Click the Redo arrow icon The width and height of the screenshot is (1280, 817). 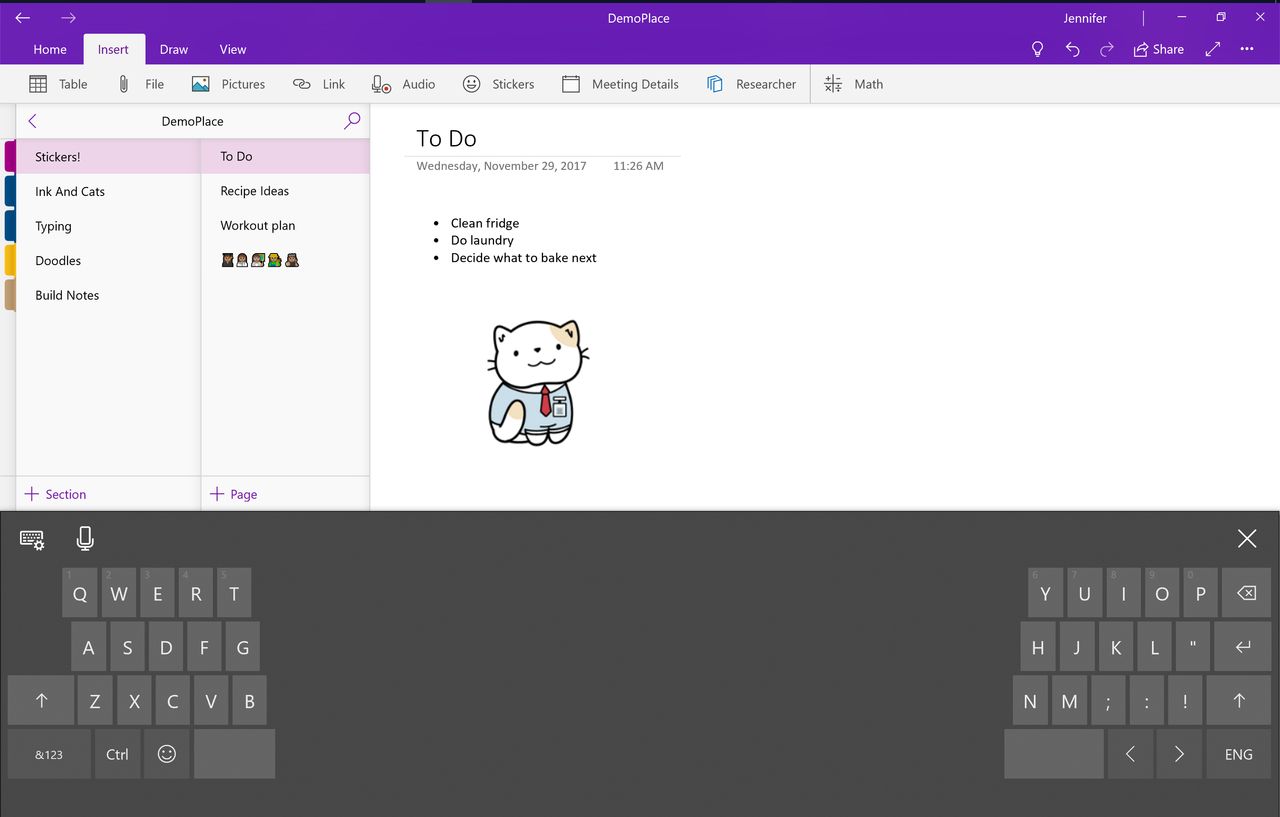point(1106,49)
